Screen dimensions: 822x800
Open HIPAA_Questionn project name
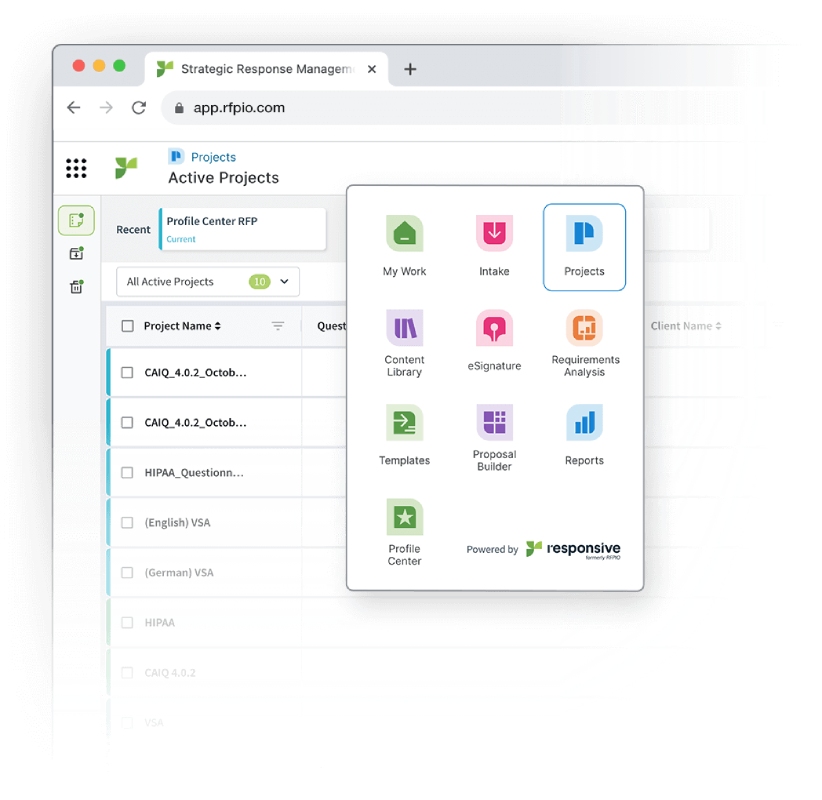point(194,473)
